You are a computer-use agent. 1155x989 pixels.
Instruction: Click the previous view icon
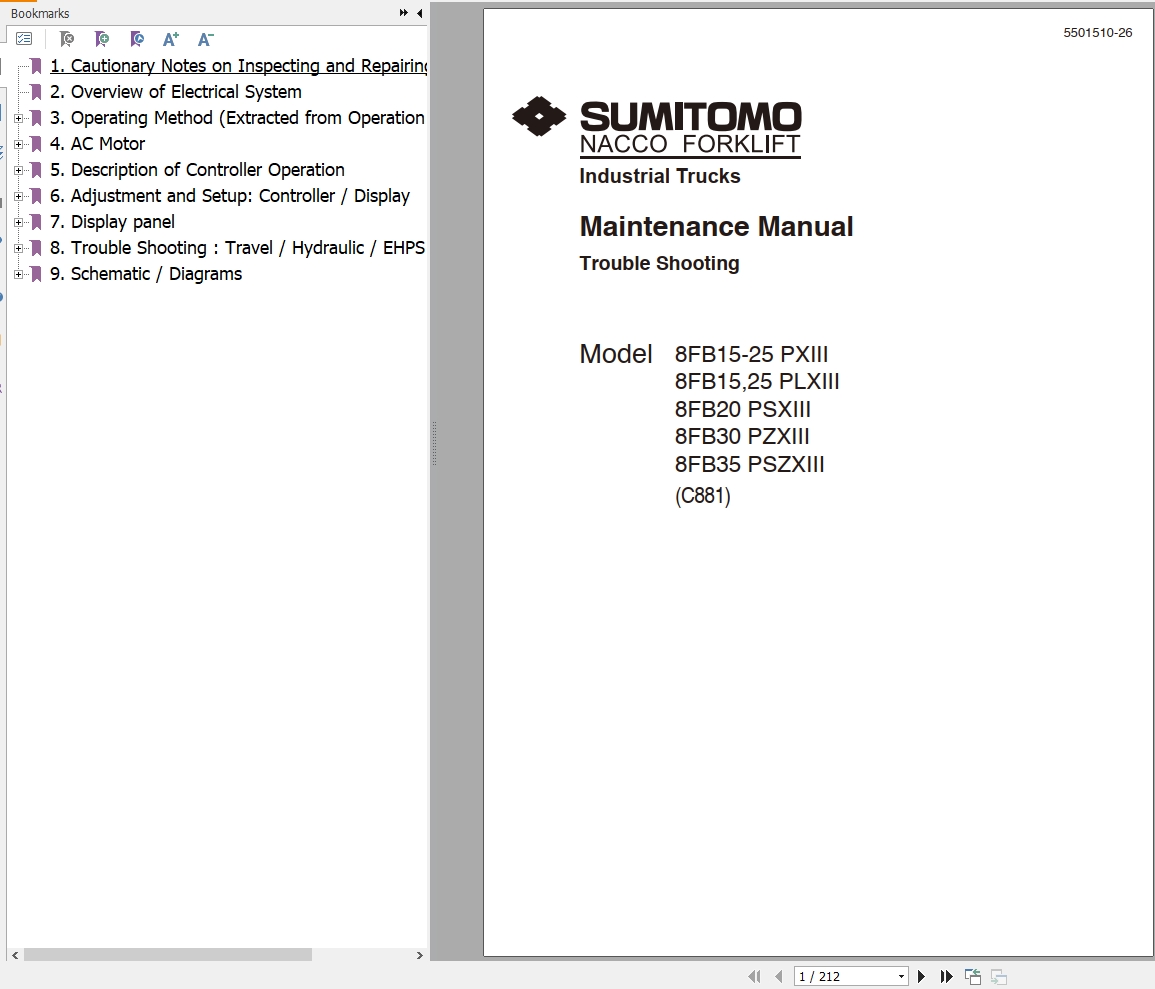tap(973, 976)
